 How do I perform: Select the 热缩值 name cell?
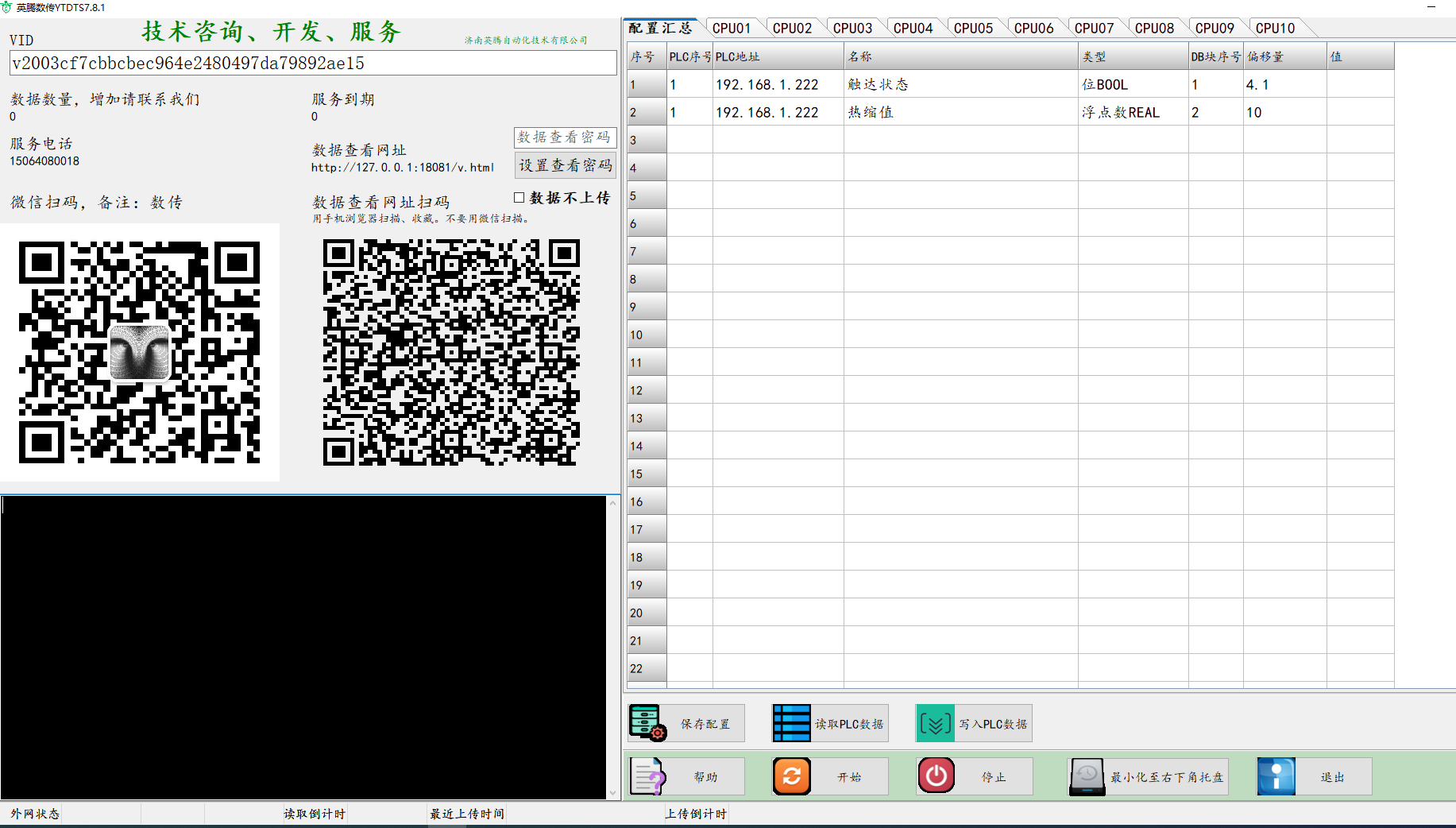961,112
